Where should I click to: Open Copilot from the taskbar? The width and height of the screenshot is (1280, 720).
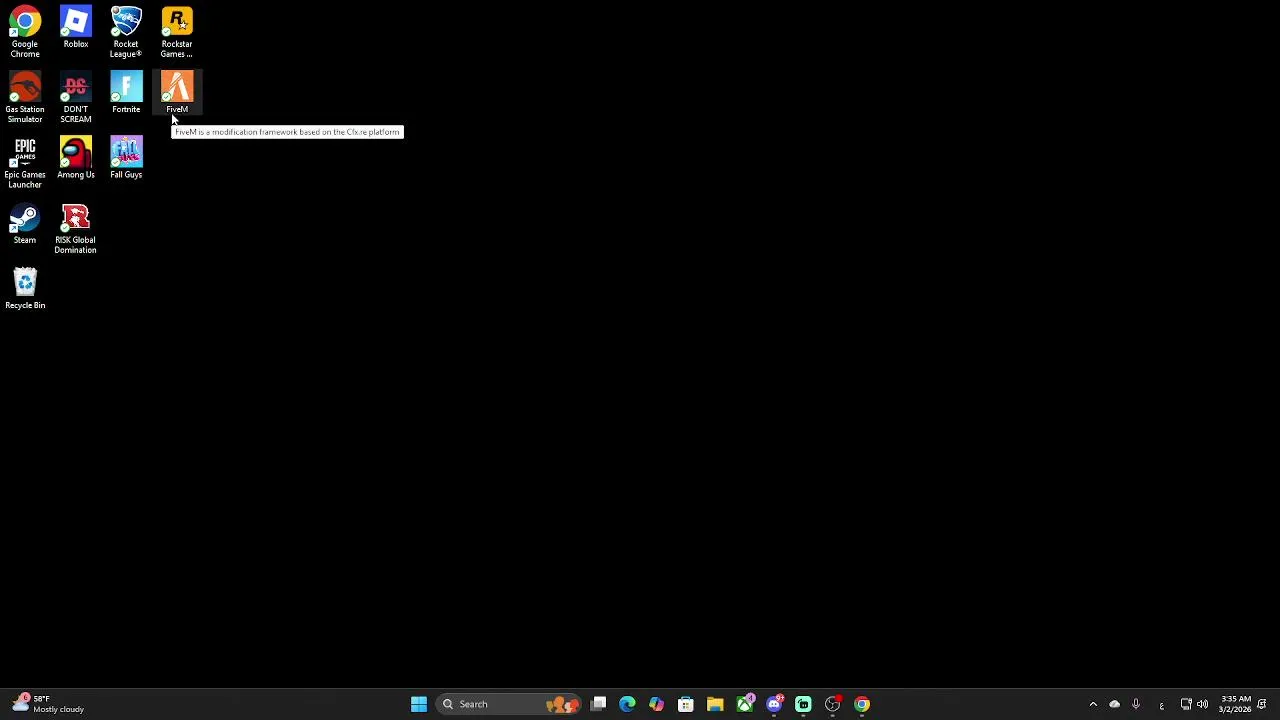point(656,704)
